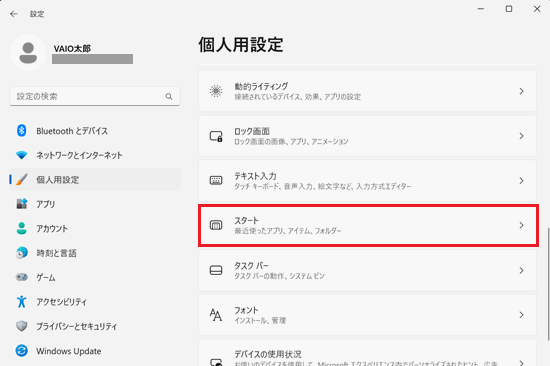This screenshot has width=550, height=366.
Task: Click the shield icon for privacy
Action: click(x=22, y=326)
